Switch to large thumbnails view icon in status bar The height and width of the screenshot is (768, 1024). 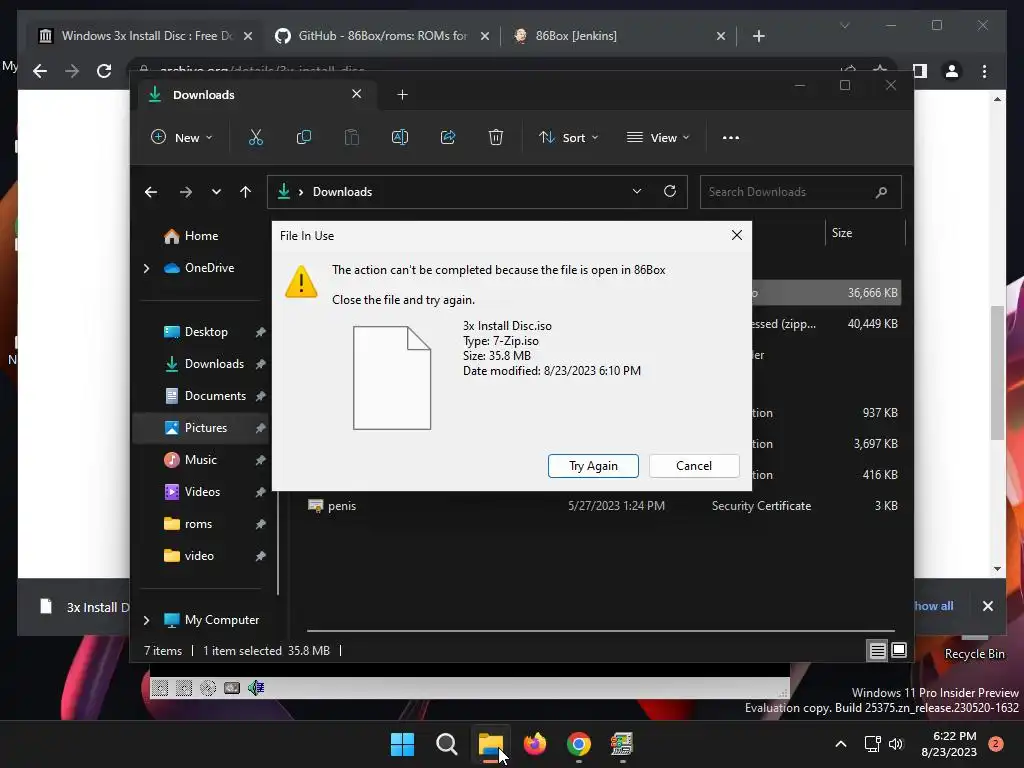click(899, 650)
